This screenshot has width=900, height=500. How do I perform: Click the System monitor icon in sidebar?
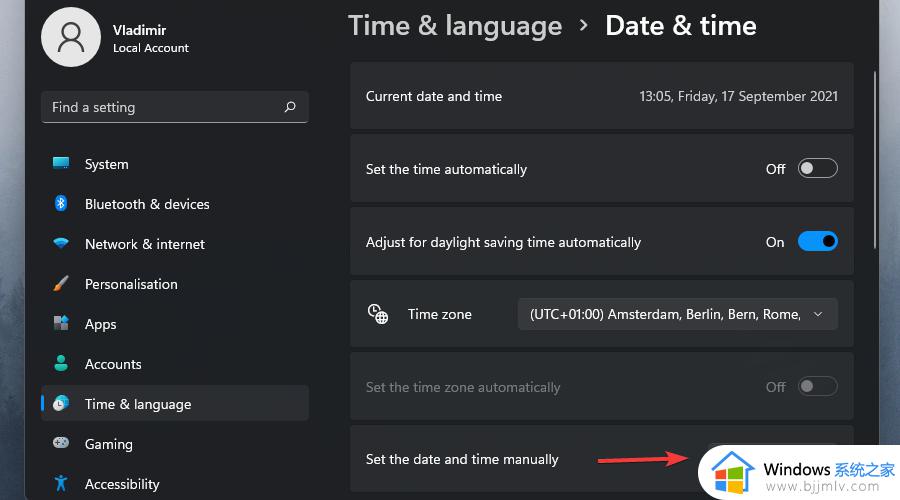click(x=61, y=163)
